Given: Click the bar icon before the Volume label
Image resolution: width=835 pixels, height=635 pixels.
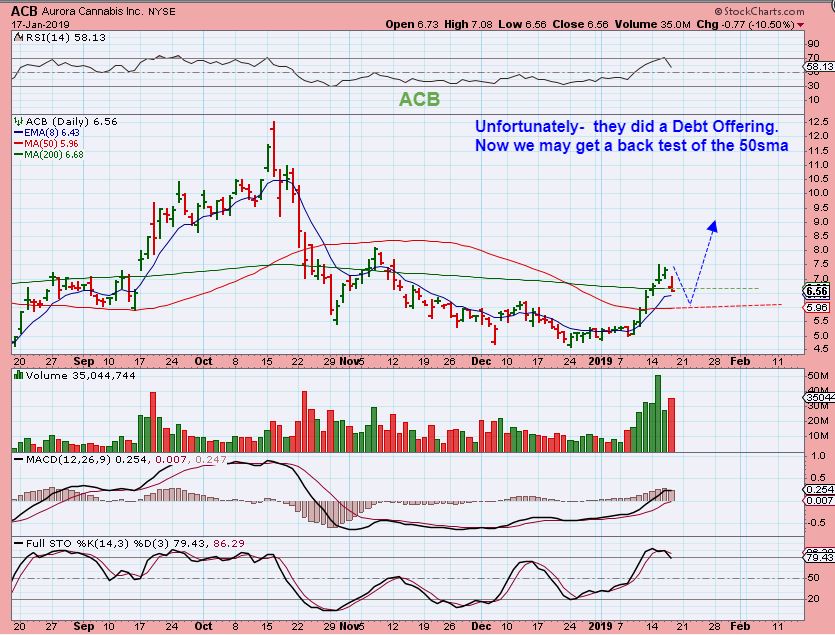Looking at the screenshot, I should pyautogui.click(x=18, y=376).
